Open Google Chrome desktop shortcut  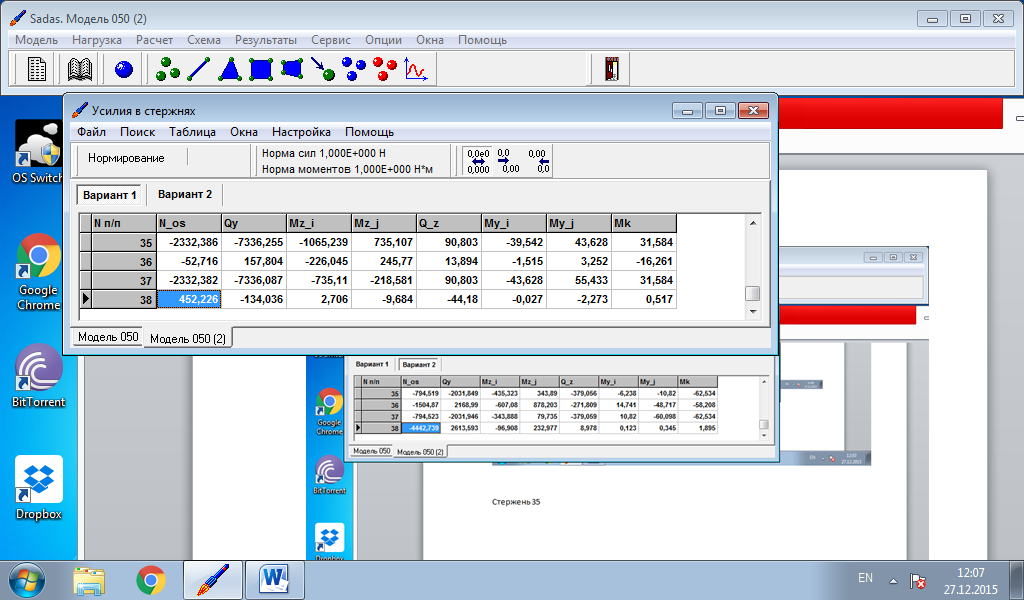click(x=38, y=273)
